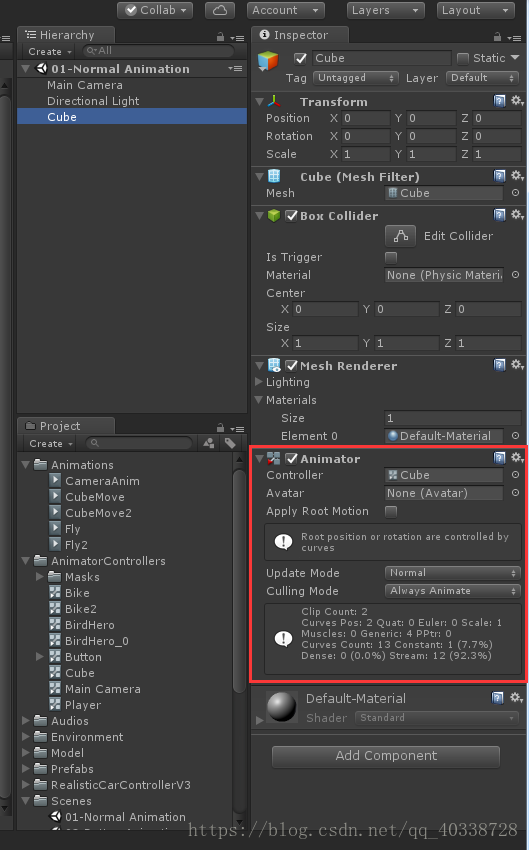Screen dimensions: 529x850
Task: Open the Project Create menu button
Action: (50, 443)
